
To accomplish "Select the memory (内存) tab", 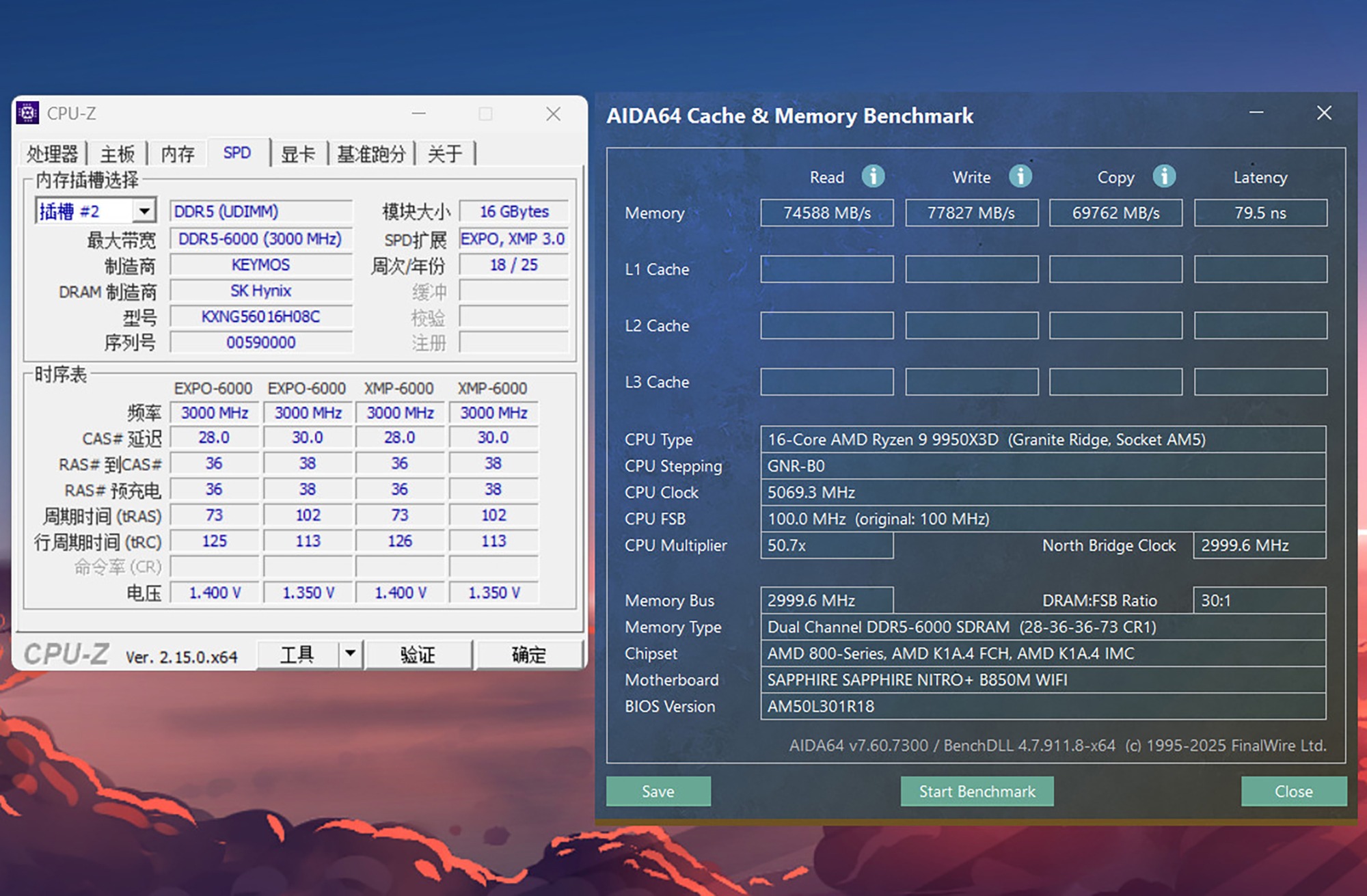I will [x=178, y=154].
